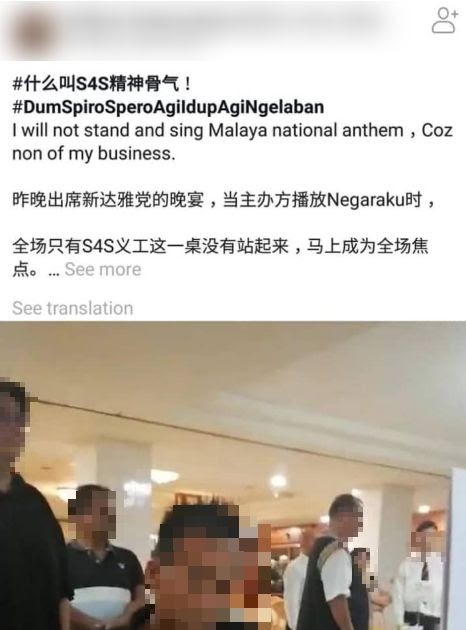Tap the person in white shirt and tie
Viewport: 466px width, 630px height.
coord(421,575)
